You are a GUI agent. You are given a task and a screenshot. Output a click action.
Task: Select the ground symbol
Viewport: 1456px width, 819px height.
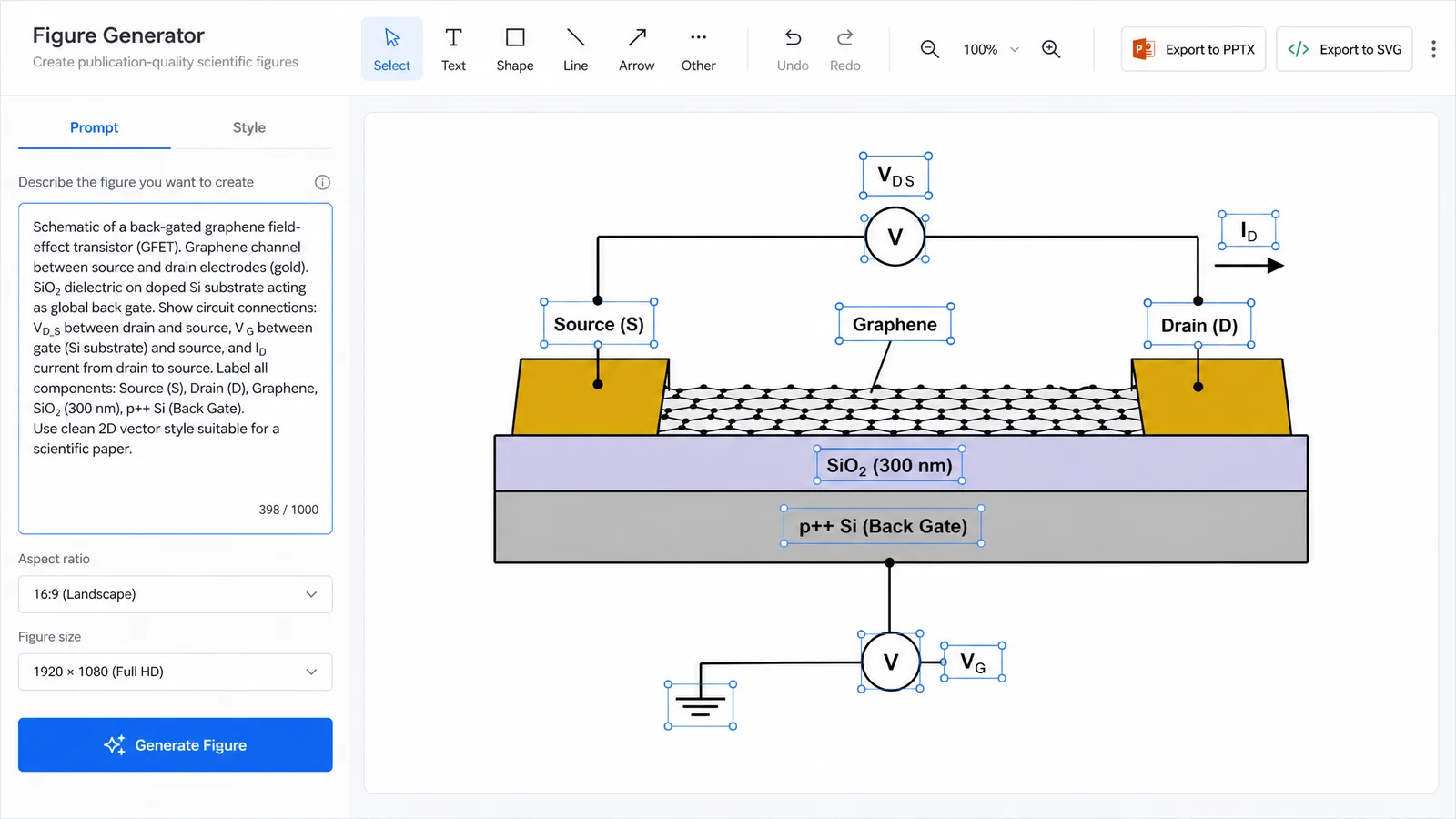click(700, 705)
